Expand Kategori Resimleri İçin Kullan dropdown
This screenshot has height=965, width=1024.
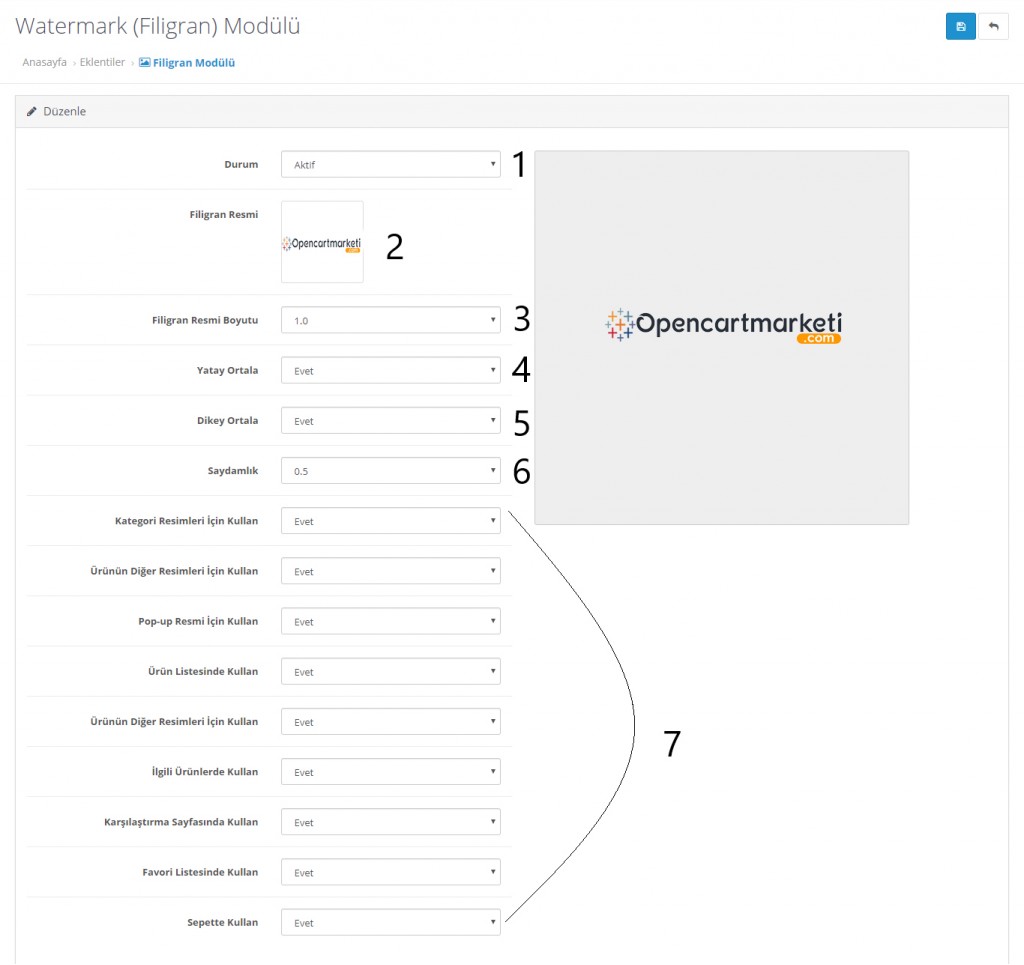click(x=390, y=521)
